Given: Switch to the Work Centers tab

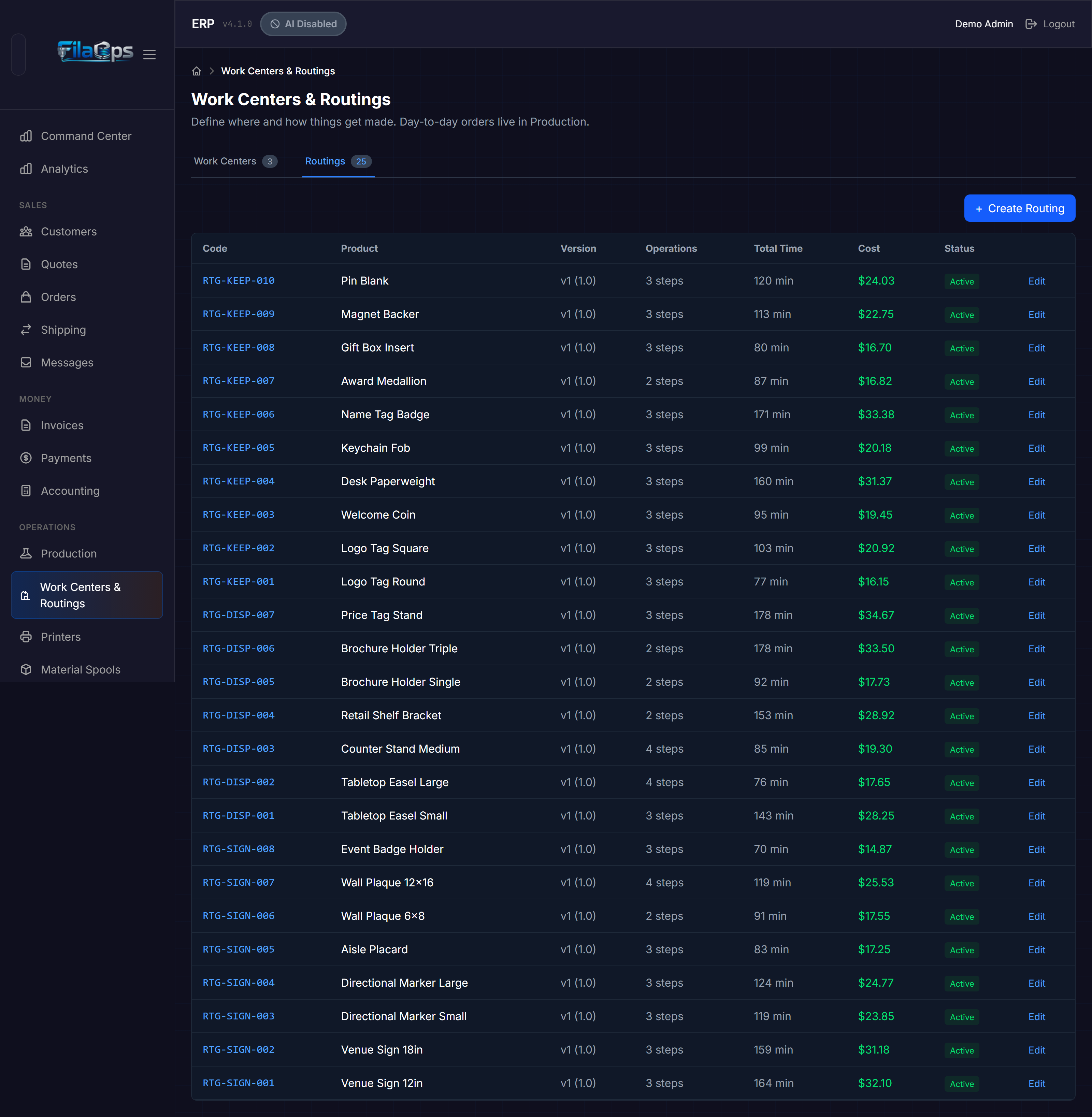Looking at the screenshot, I should pyautogui.click(x=235, y=161).
